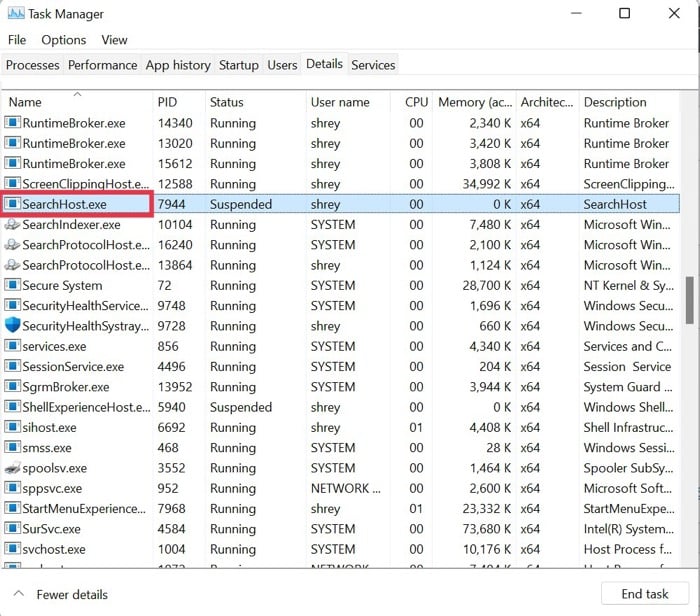The image size is (700, 616).
Task: Click the smss.exe process icon
Action: coord(12,447)
